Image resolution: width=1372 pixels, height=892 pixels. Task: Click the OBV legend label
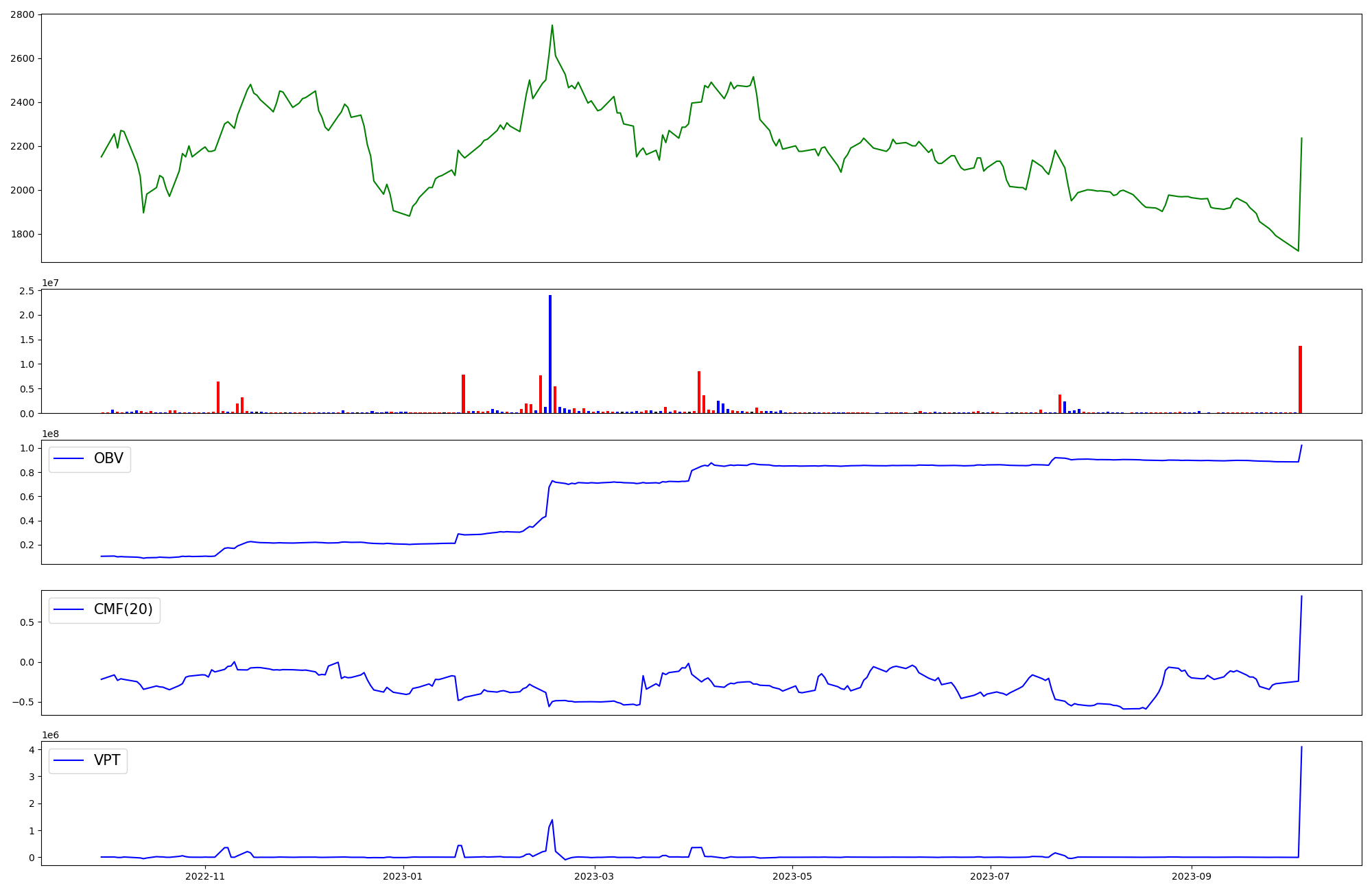pyautogui.click(x=108, y=458)
